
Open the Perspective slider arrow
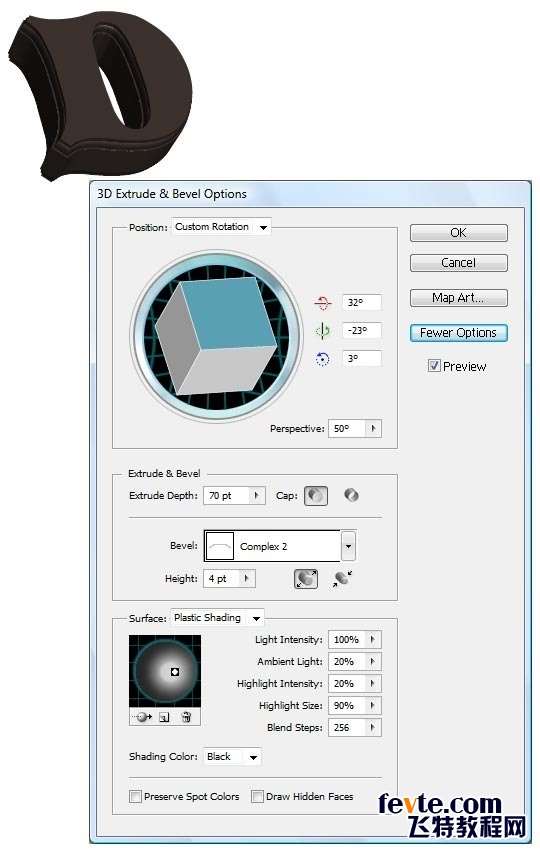(373, 428)
